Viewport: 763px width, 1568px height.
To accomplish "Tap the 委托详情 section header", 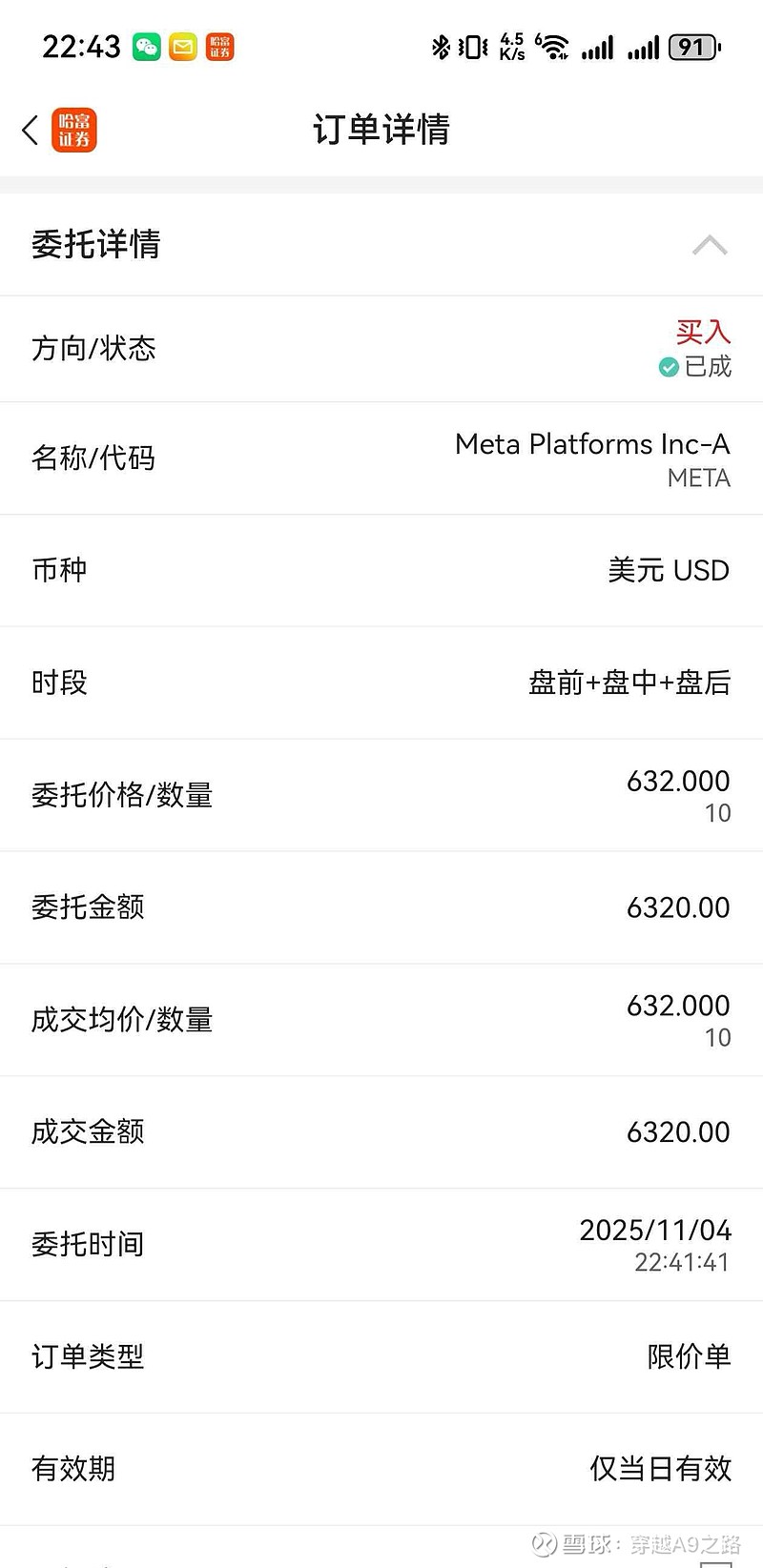I will click(x=381, y=245).
